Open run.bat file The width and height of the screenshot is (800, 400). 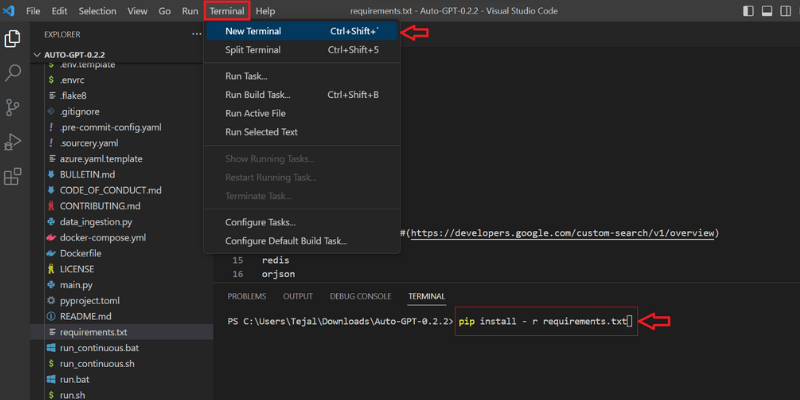coord(74,380)
